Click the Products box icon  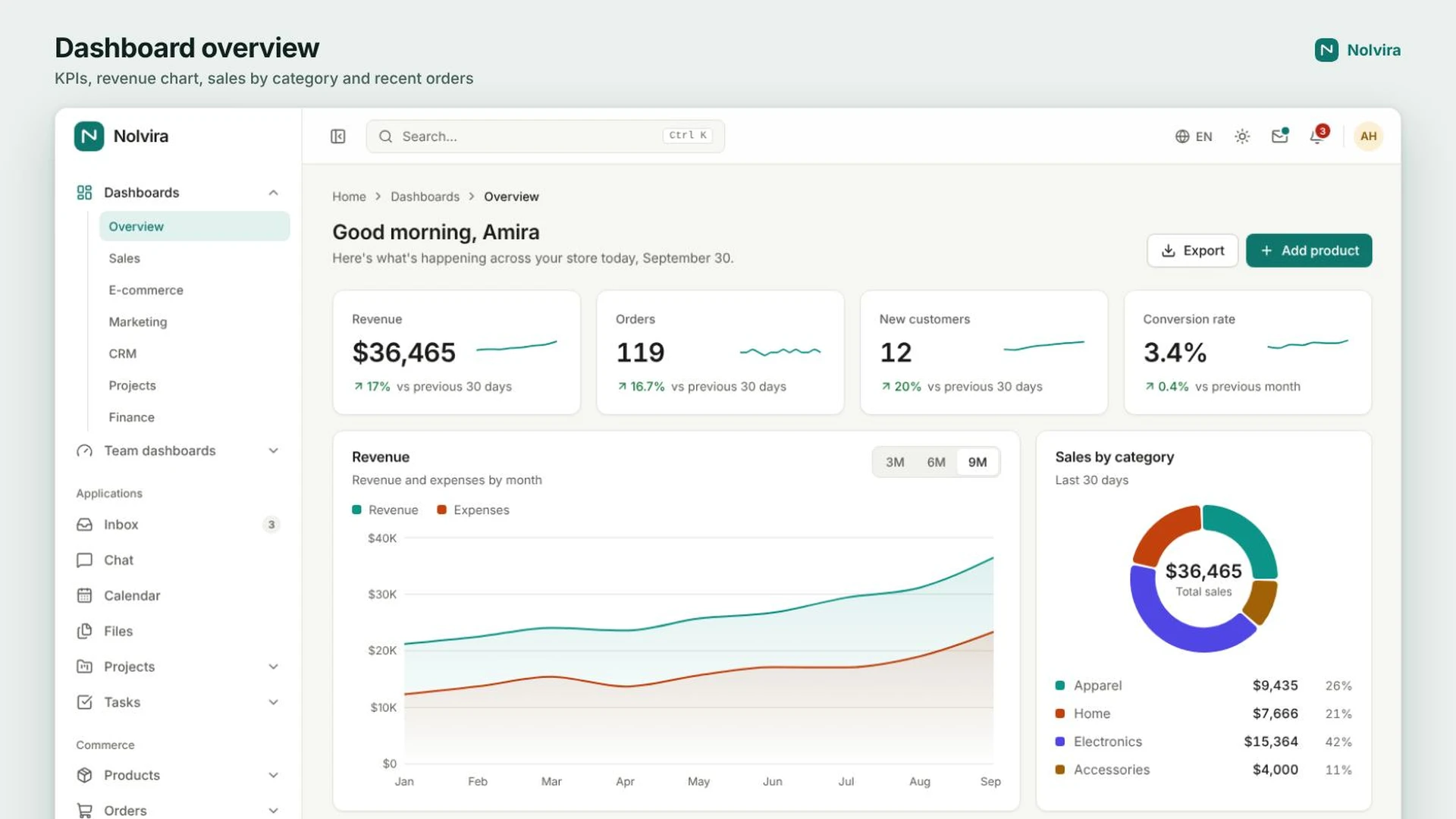click(84, 775)
